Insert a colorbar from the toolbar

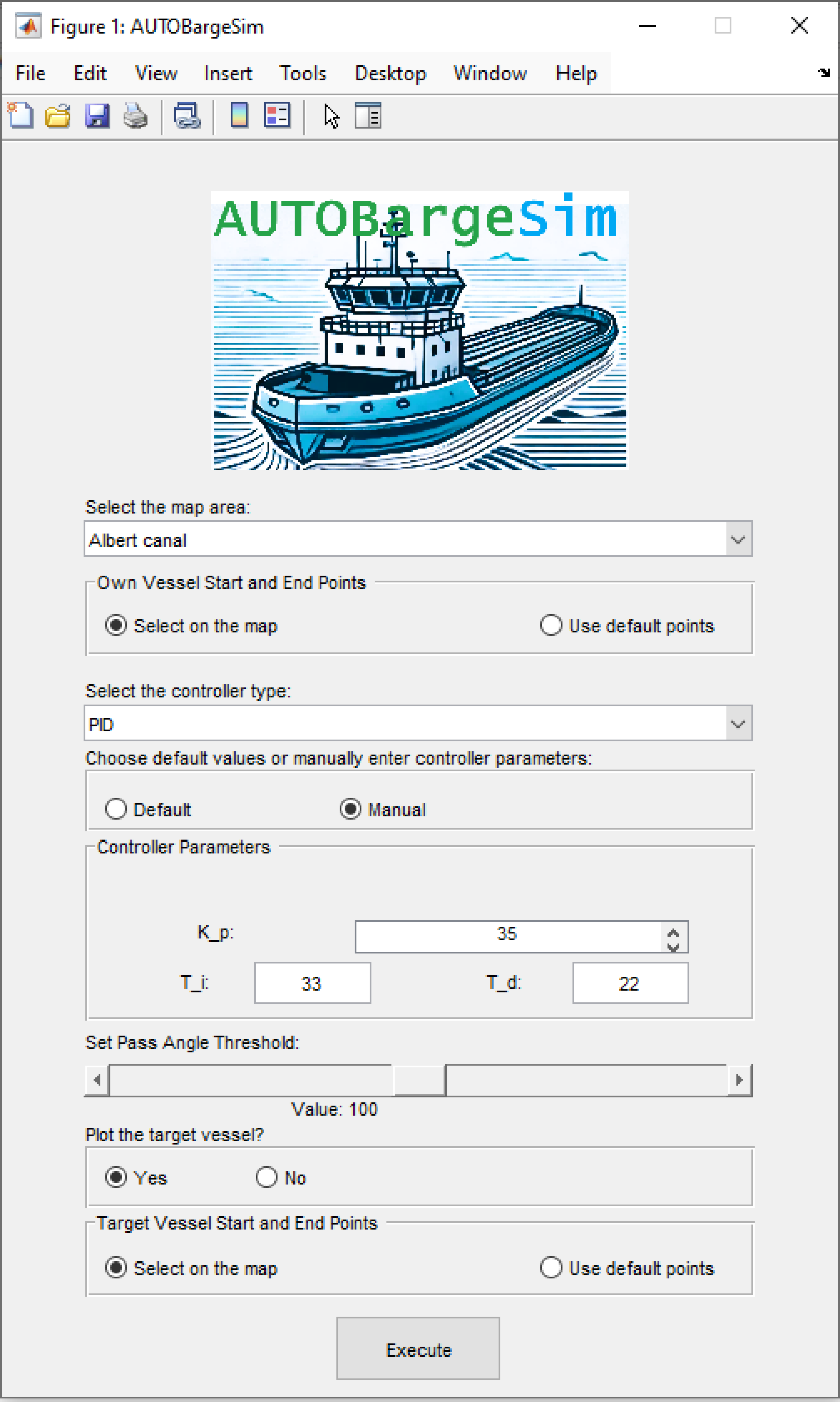(x=239, y=116)
